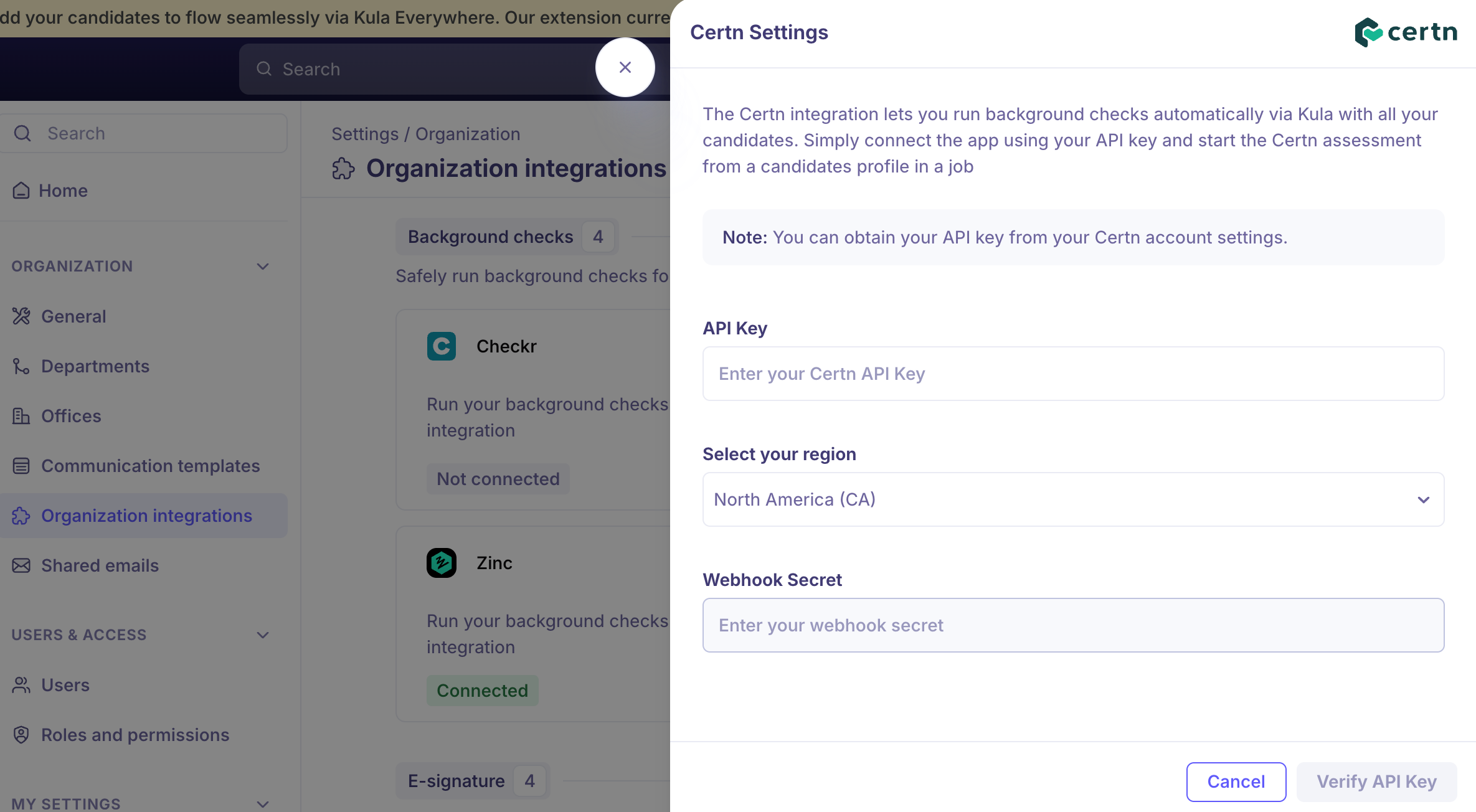Focus the Certn API Key input field

tap(1073, 374)
